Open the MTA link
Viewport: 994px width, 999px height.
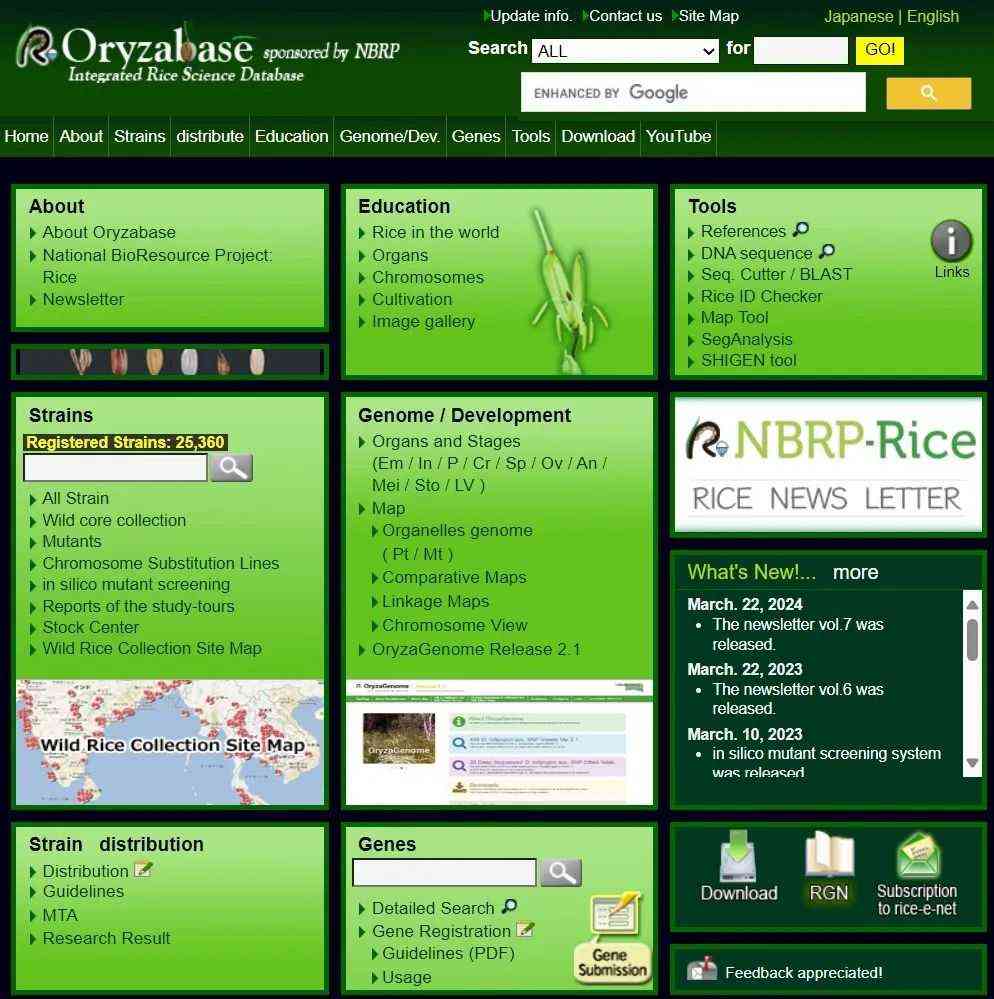[60, 916]
